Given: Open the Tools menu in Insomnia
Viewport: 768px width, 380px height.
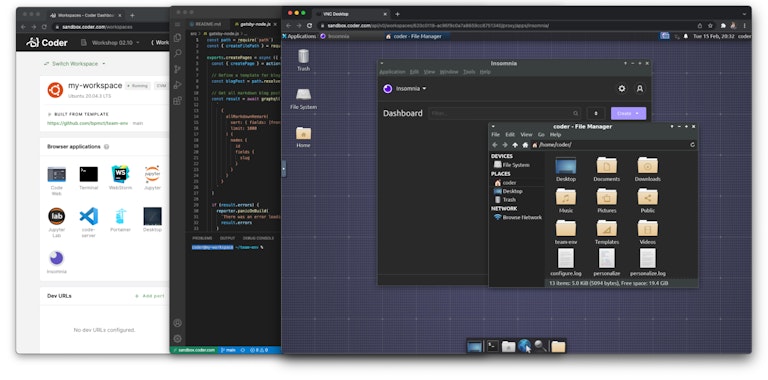Looking at the screenshot, I should (x=469, y=72).
